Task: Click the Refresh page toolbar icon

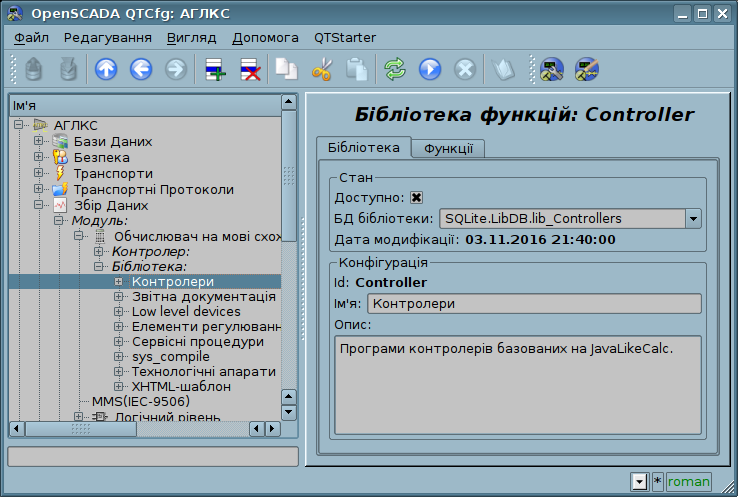Action: [395, 69]
